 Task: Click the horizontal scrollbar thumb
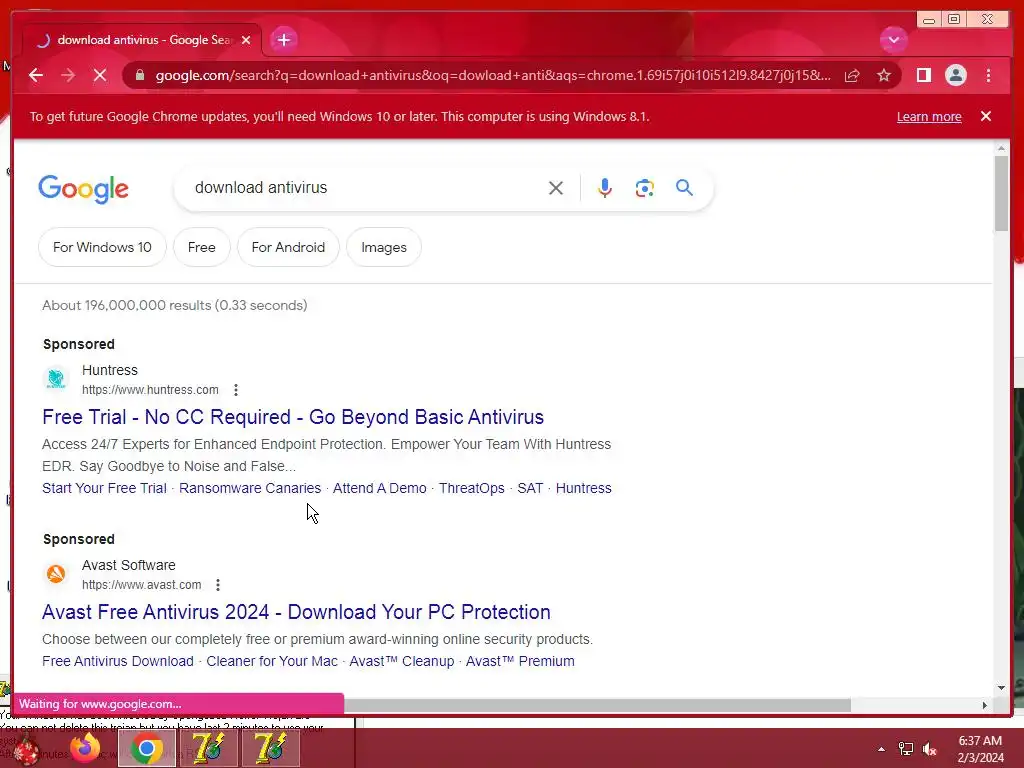[x=598, y=705]
